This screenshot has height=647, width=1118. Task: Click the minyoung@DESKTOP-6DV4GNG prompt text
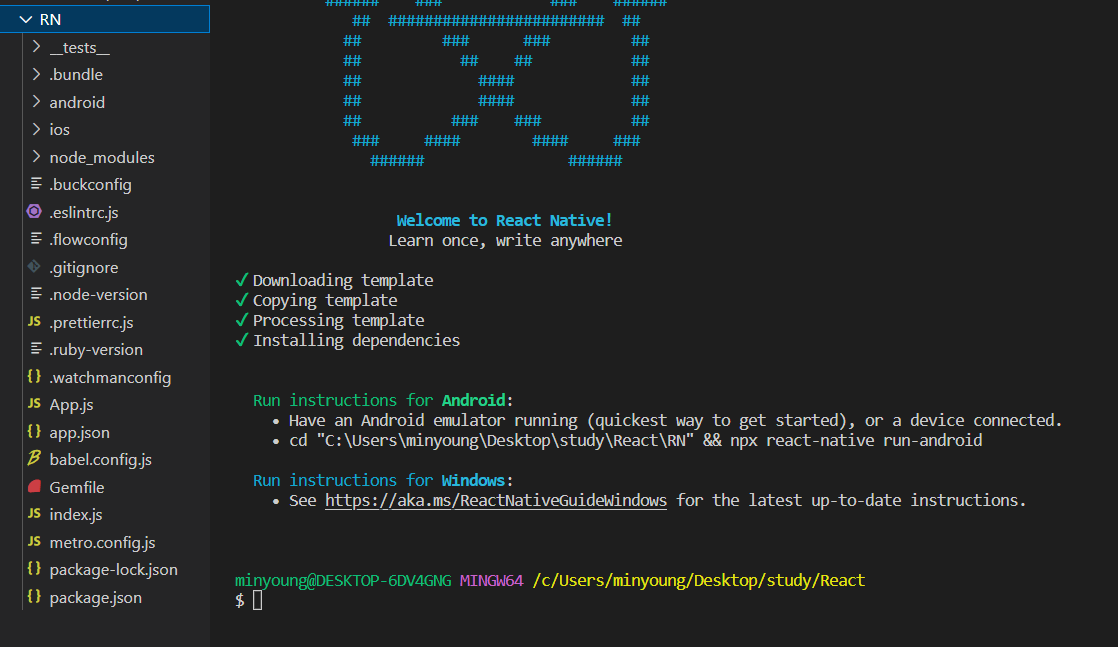point(343,581)
